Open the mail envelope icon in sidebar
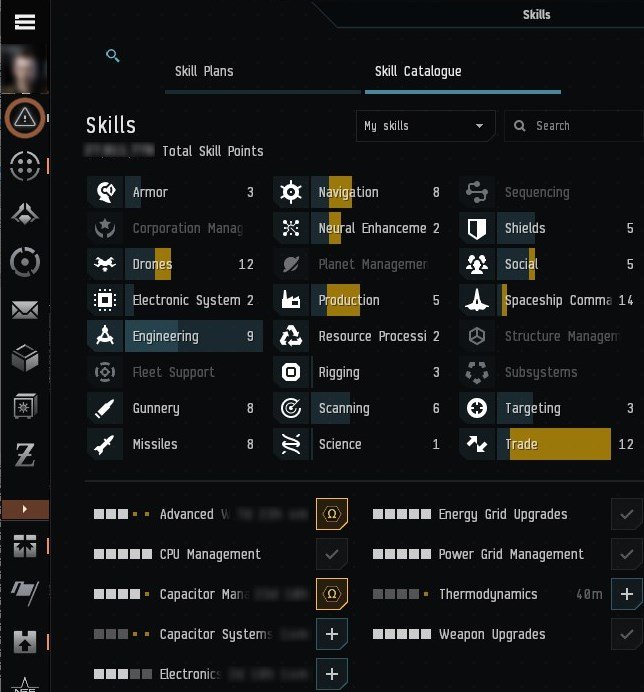This screenshot has height=692, width=644. tap(25, 310)
